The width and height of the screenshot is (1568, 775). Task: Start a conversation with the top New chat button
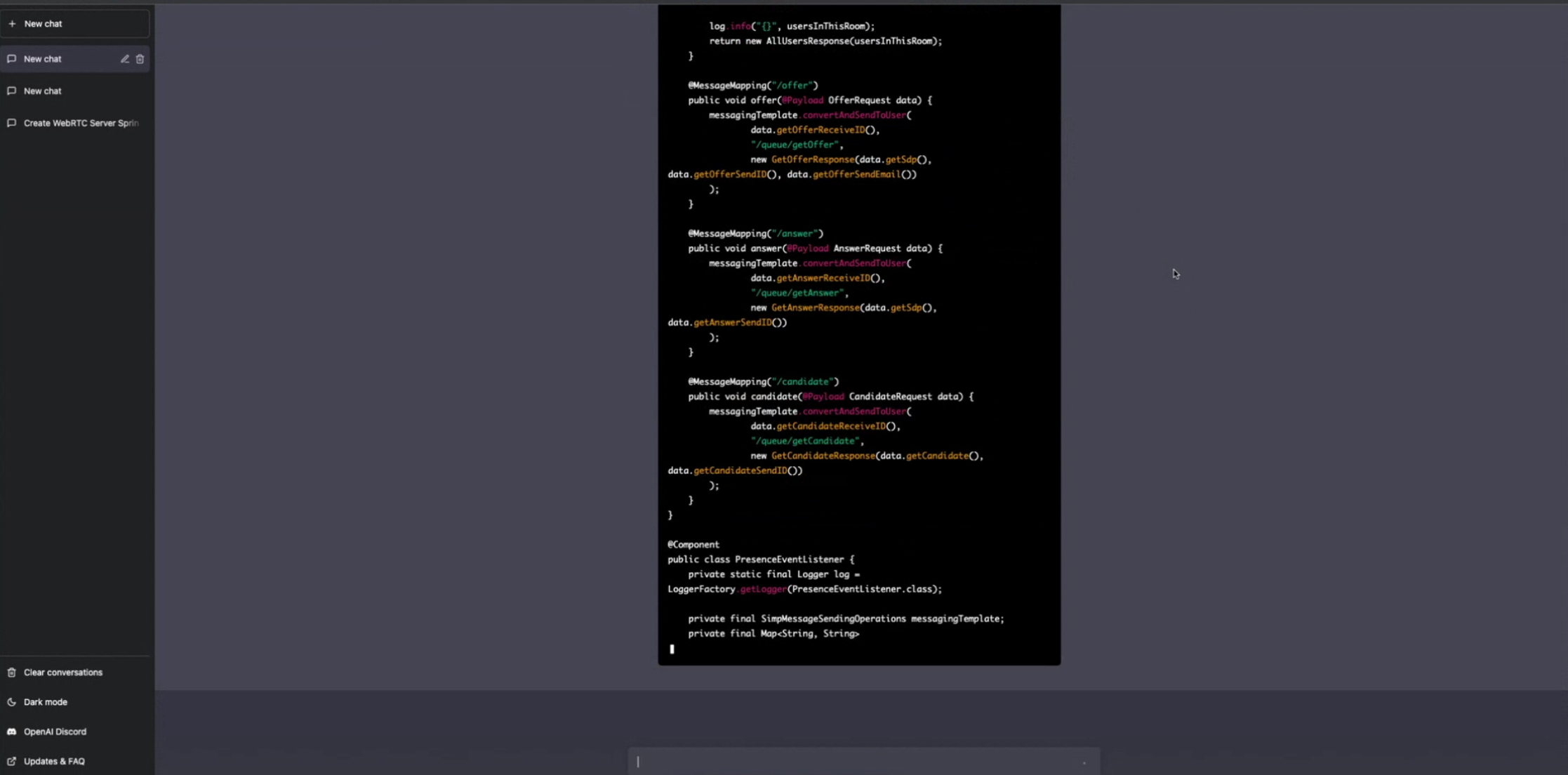[74, 24]
